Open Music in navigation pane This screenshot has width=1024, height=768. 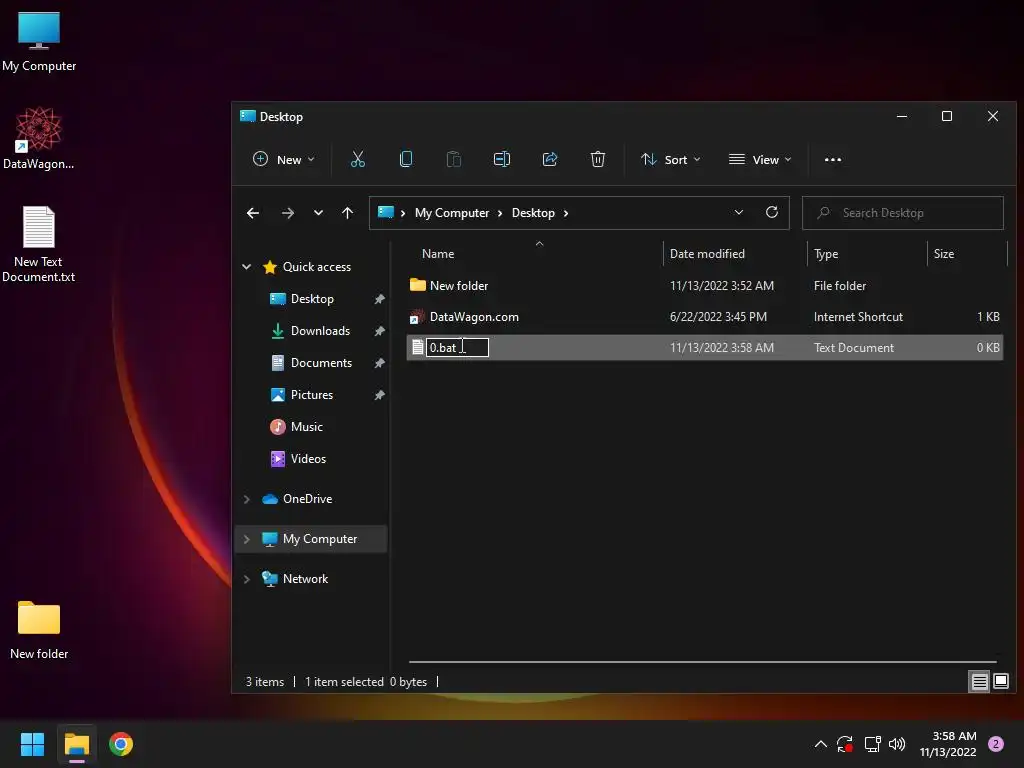(x=306, y=426)
